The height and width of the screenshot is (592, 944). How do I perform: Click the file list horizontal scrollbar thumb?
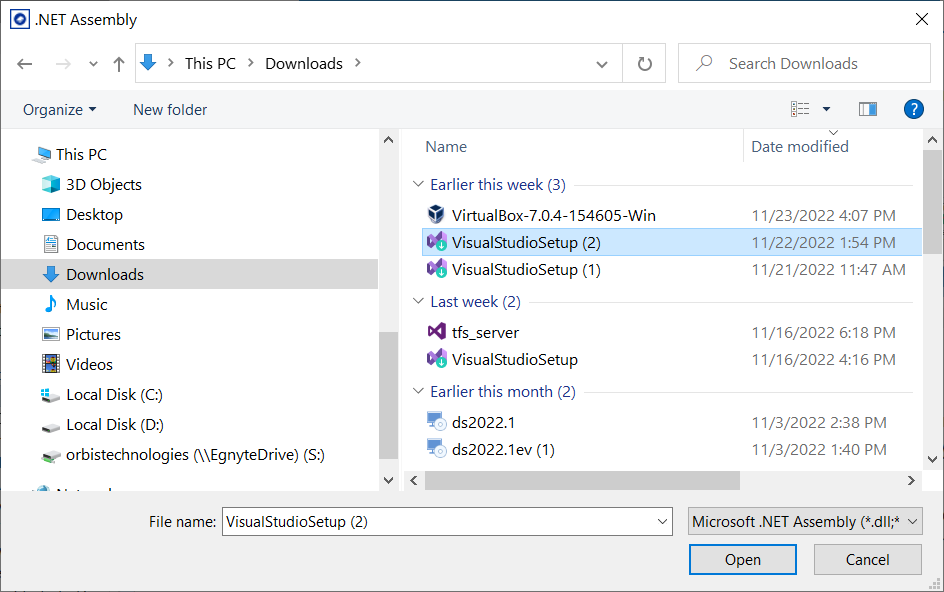[x=582, y=480]
